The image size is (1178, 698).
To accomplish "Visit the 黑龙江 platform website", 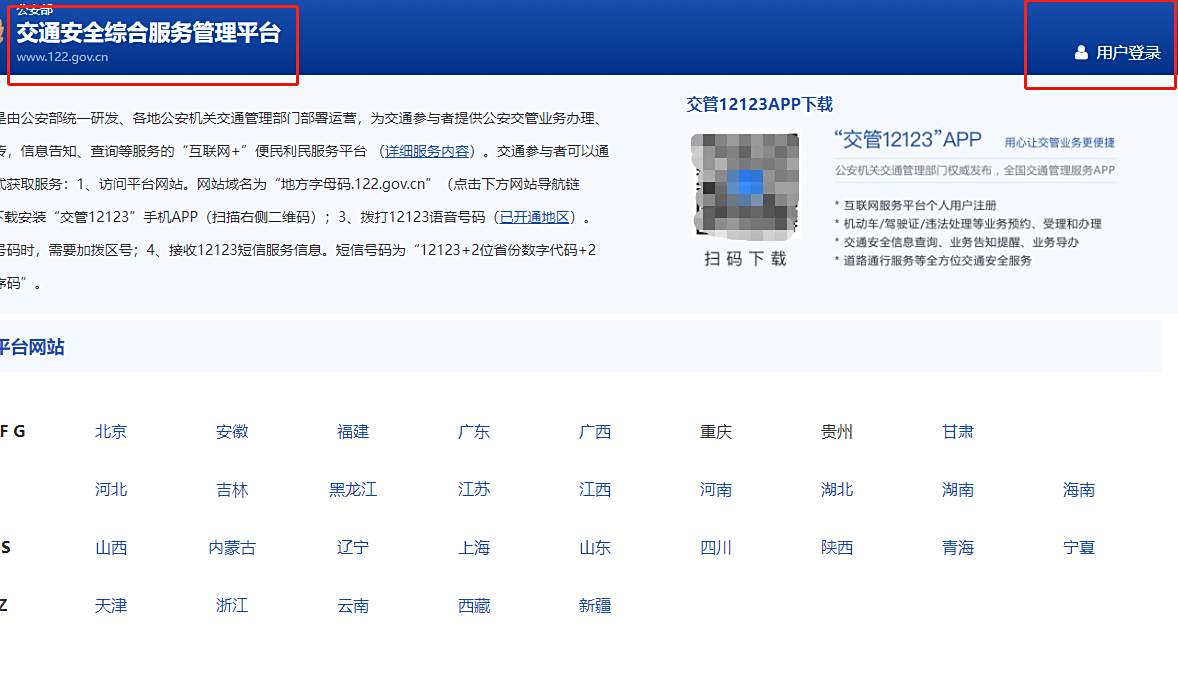I will click(352, 490).
